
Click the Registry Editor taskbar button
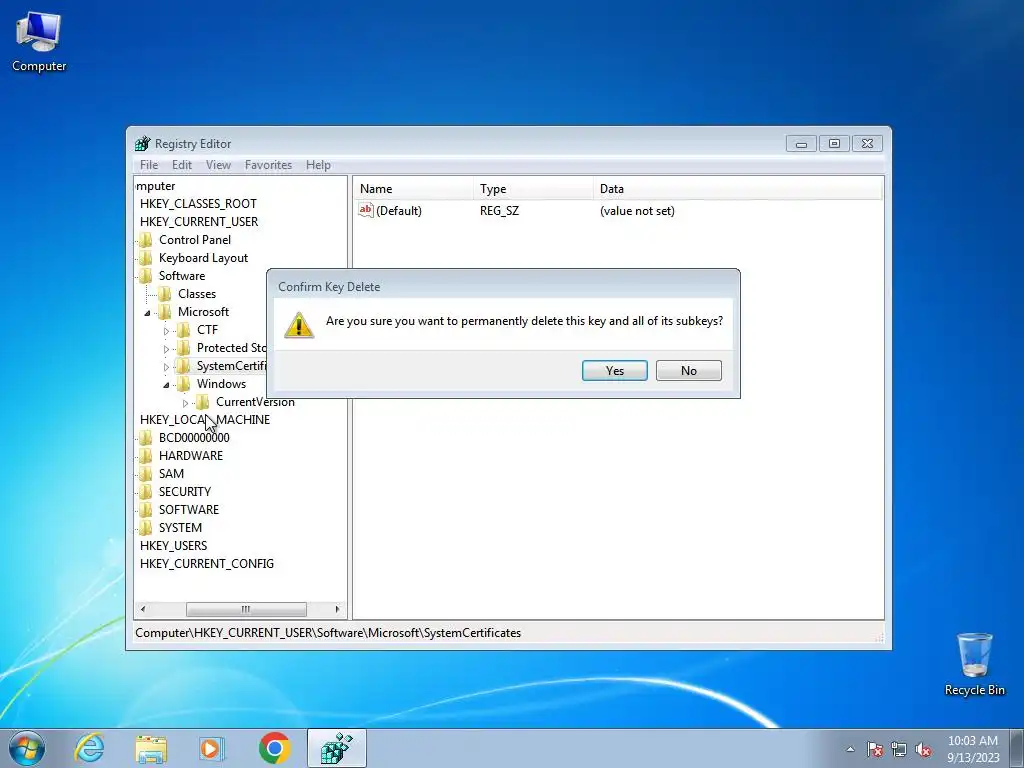[x=336, y=748]
